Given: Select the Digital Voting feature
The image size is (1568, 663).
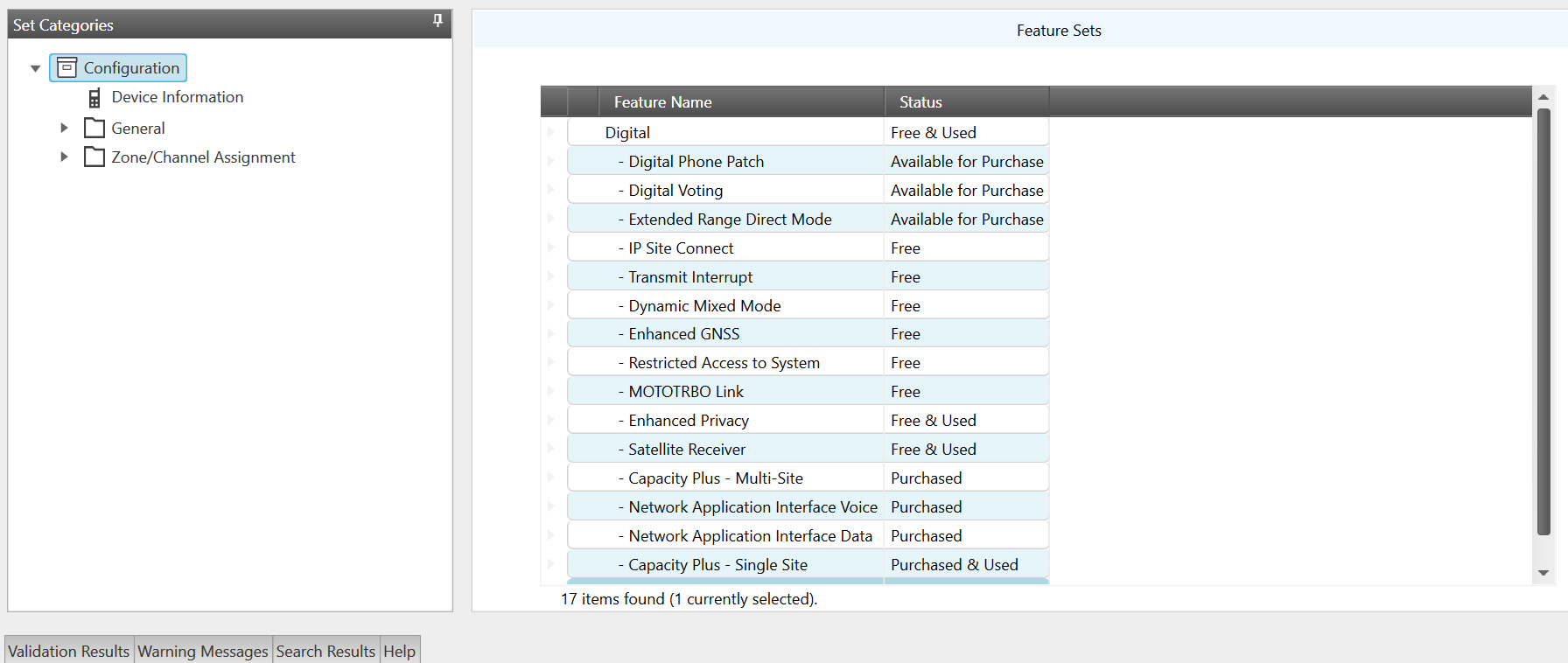Looking at the screenshot, I should coord(808,191).
